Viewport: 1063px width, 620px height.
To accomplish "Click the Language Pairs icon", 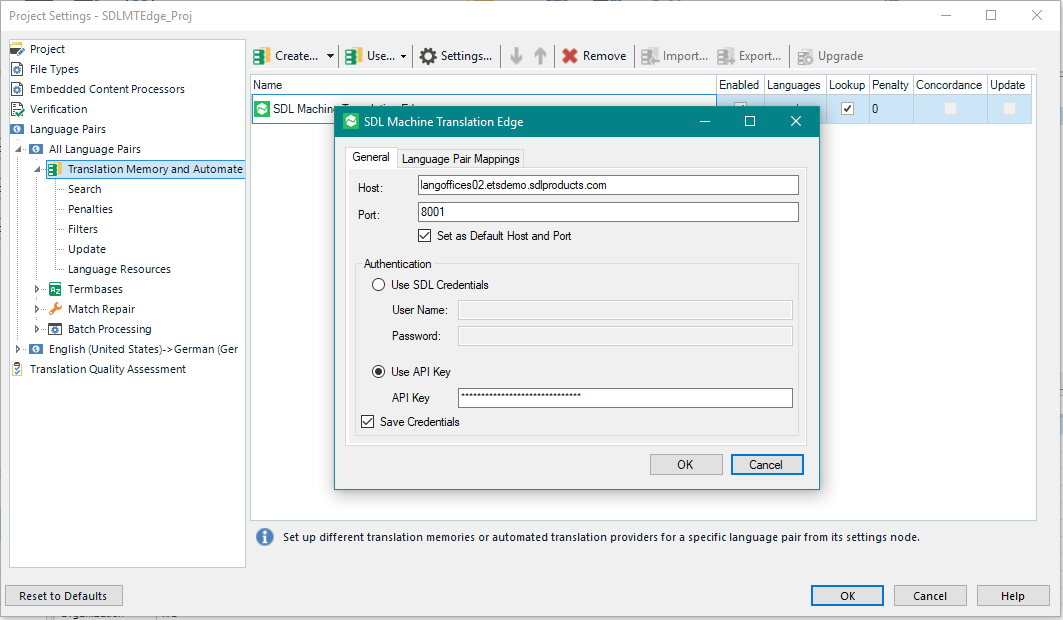I will coord(18,129).
